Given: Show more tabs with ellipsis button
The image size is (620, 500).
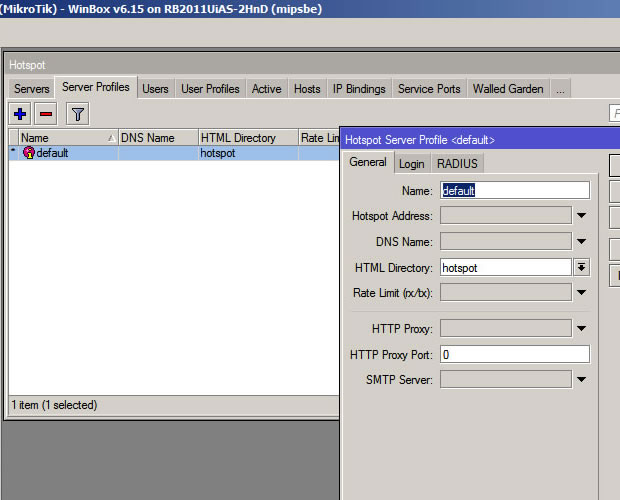Looking at the screenshot, I should 560,89.
